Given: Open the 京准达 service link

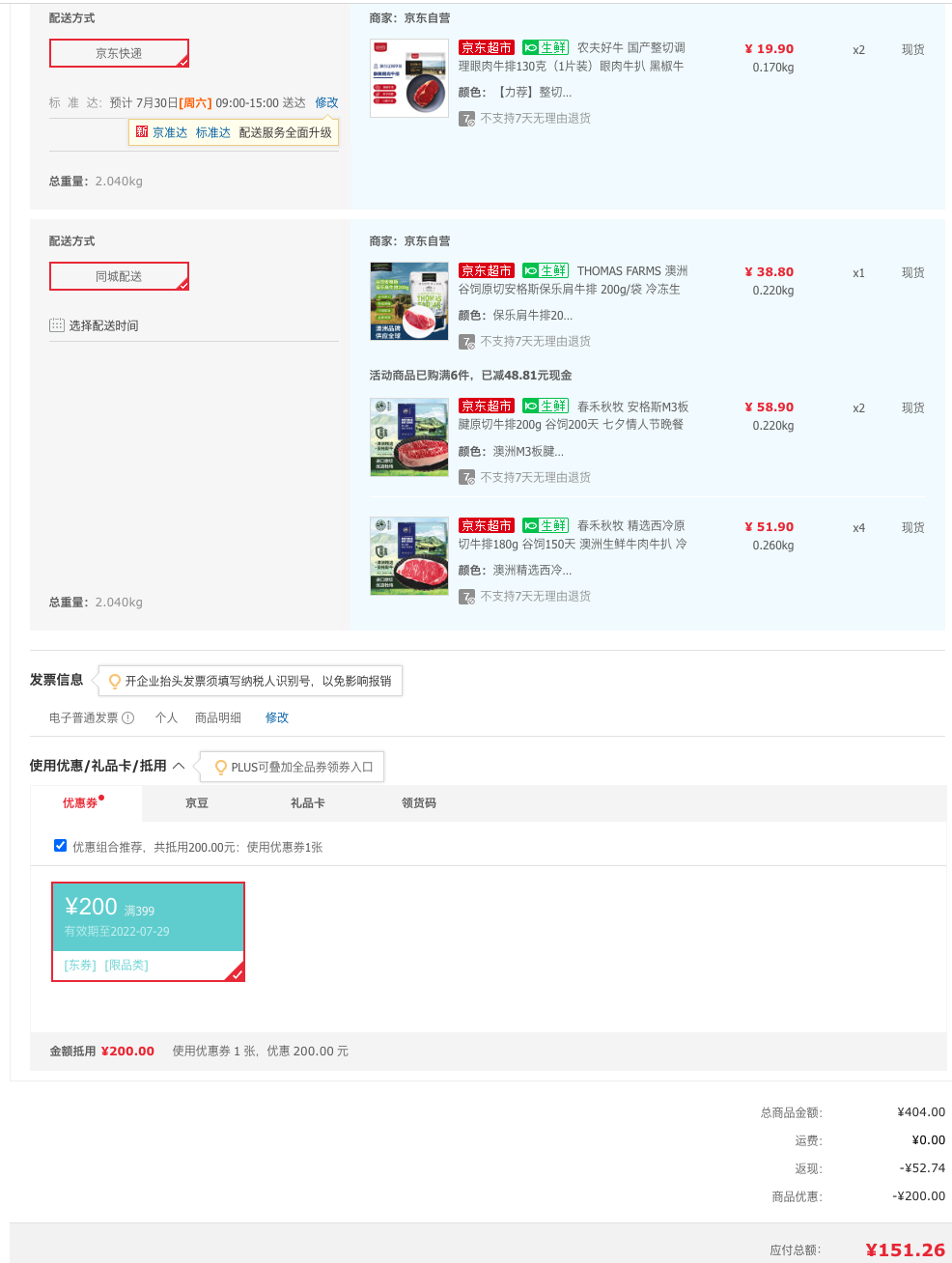Looking at the screenshot, I should point(170,132).
